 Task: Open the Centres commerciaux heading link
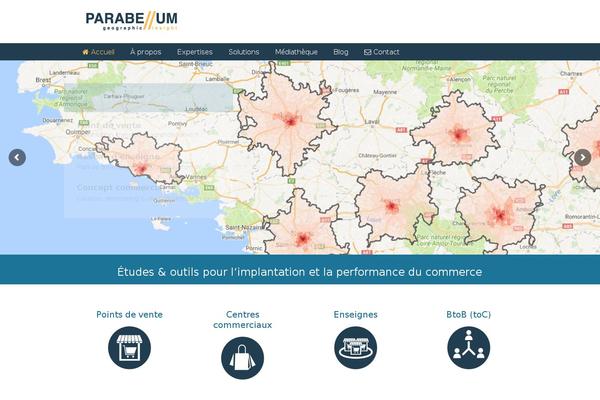243,320
